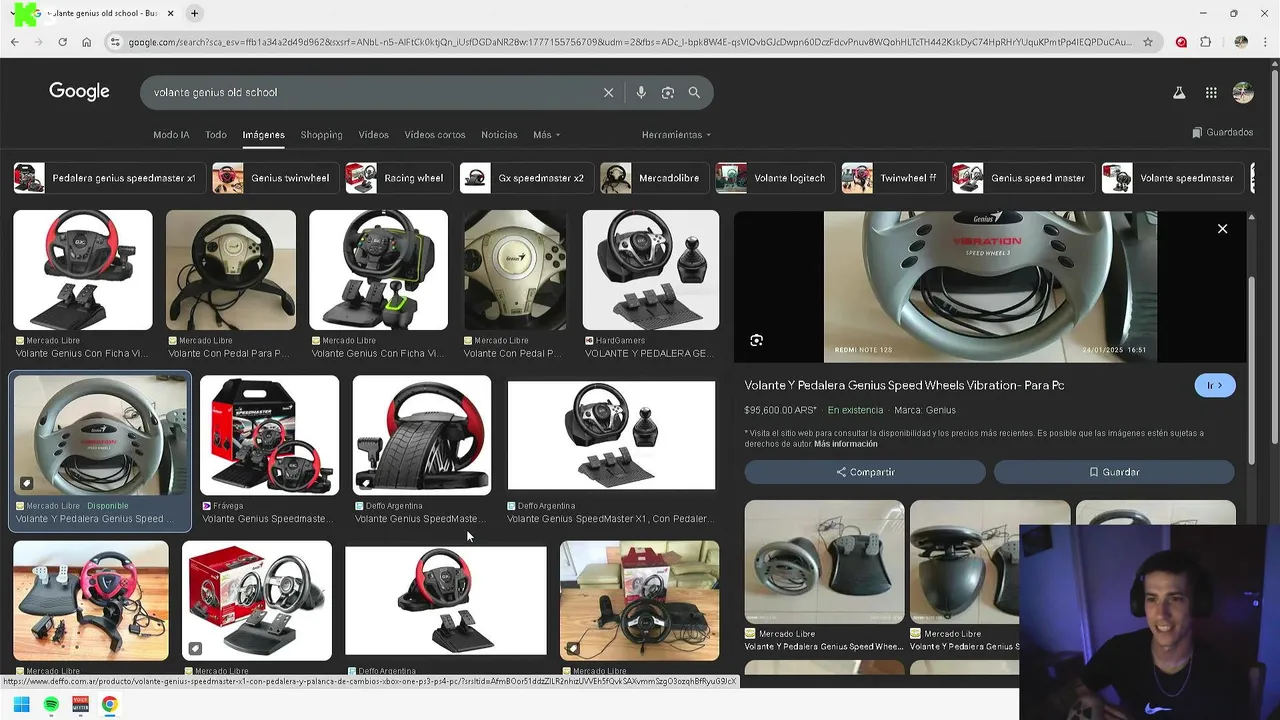Open Guardados saved items
The width and height of the screenshot is (1280, 720).
(1222, 132)
